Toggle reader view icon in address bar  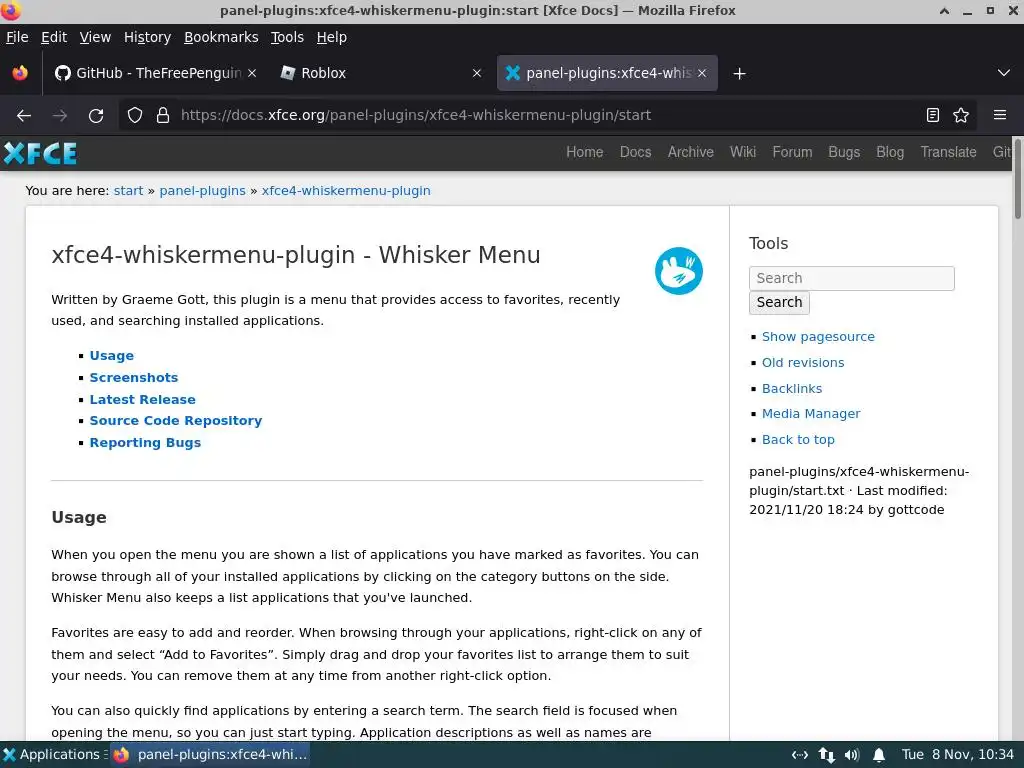[933, 116]
